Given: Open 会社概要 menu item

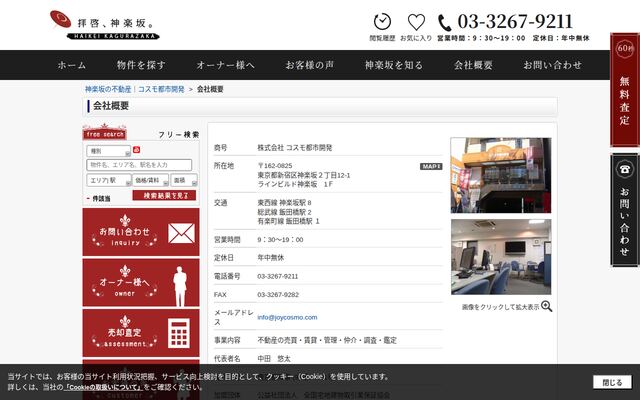Looking at the screenshot, I should (x=473, y=65).
